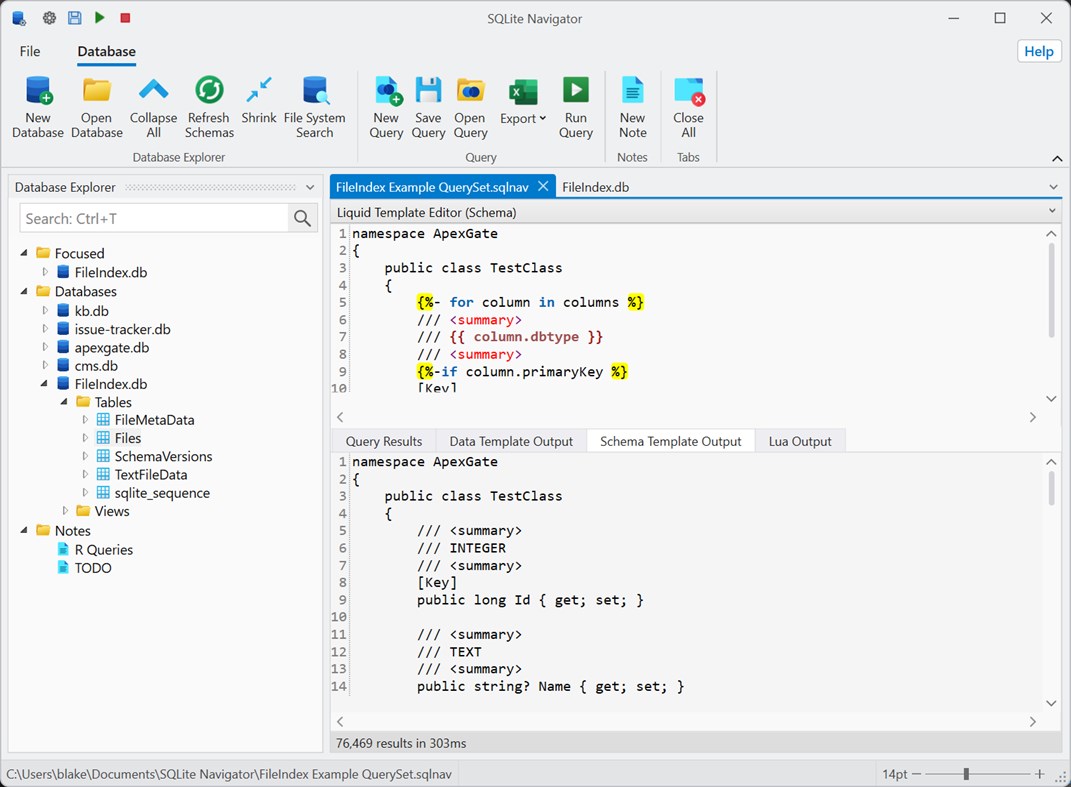This screenshot has height=787, width=1071.
Task: Collapse the Databases folder node
Action: pyautogui.click(x=24, y=291)
